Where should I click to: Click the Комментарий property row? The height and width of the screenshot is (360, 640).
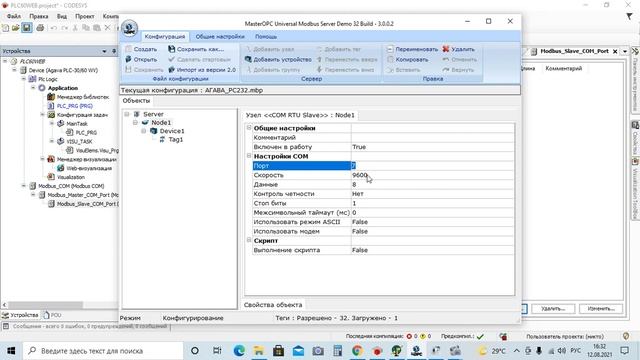pos(383,138)
